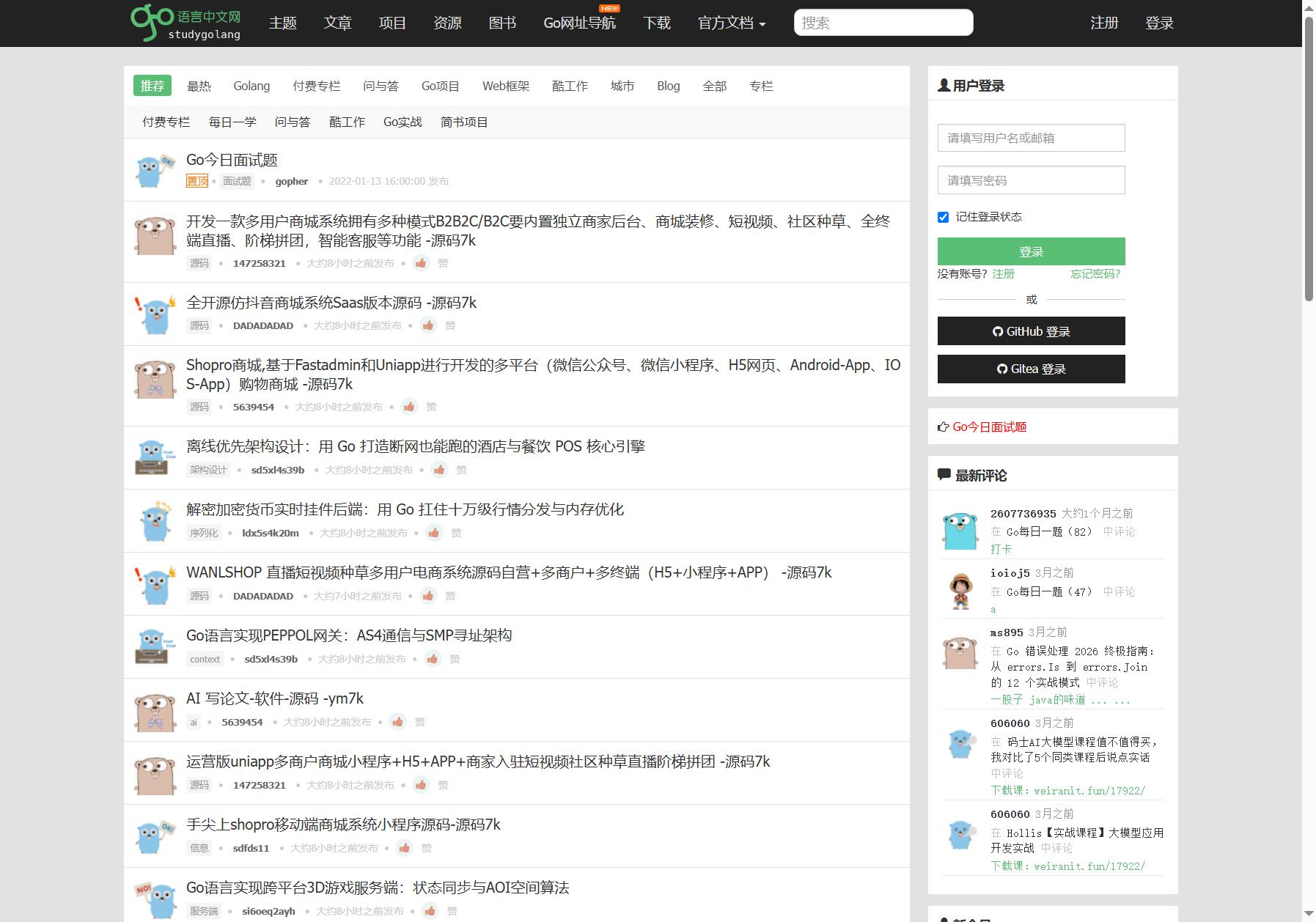Image resolution: width=1316 pixels, height=922 pixels.
Task: Expand the 官方文档 dropdown menu
Action: (x=732, y=23)
